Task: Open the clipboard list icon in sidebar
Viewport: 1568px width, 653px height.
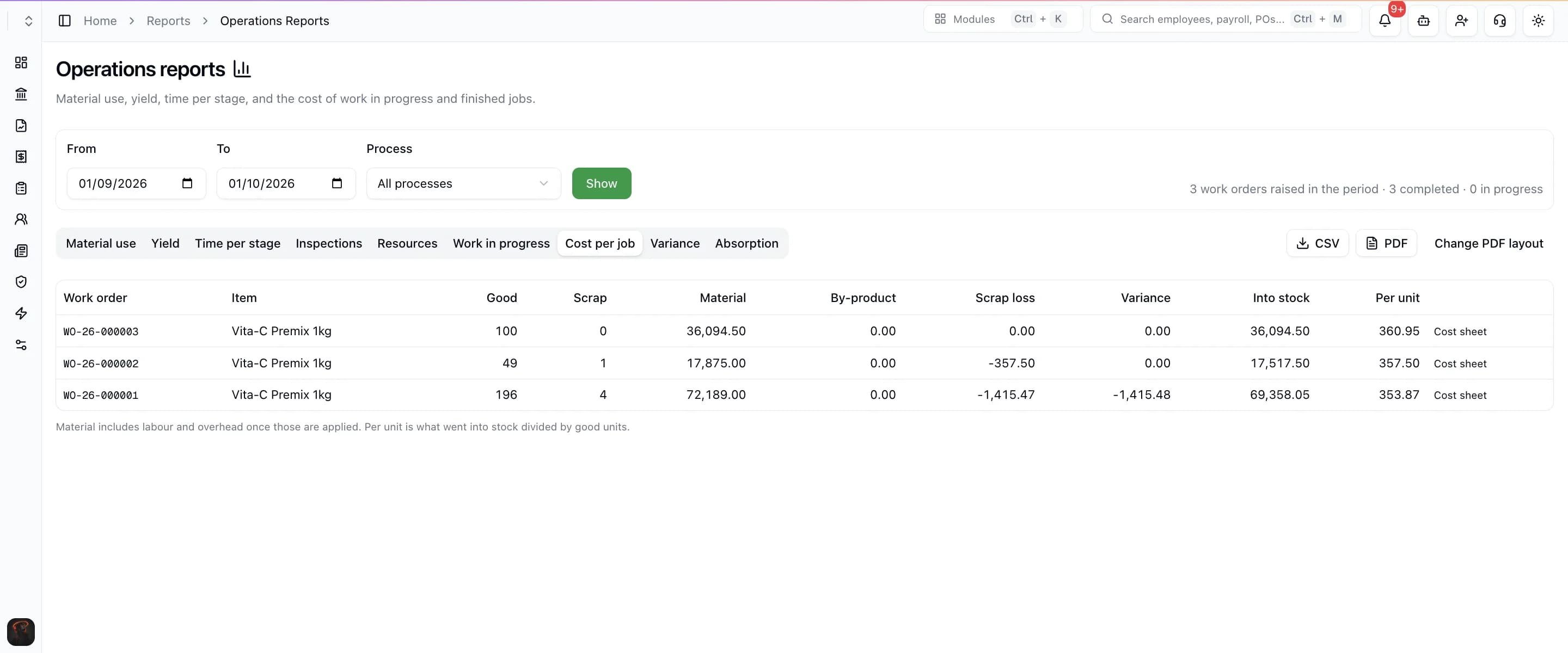Action: point(21,188)
